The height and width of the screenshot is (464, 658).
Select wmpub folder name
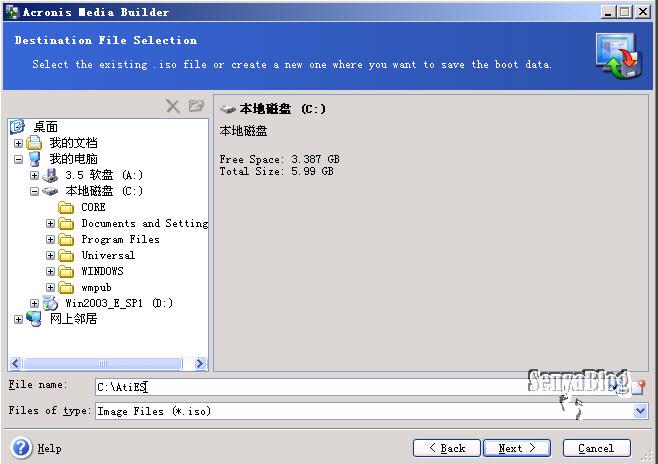point(97,288)
